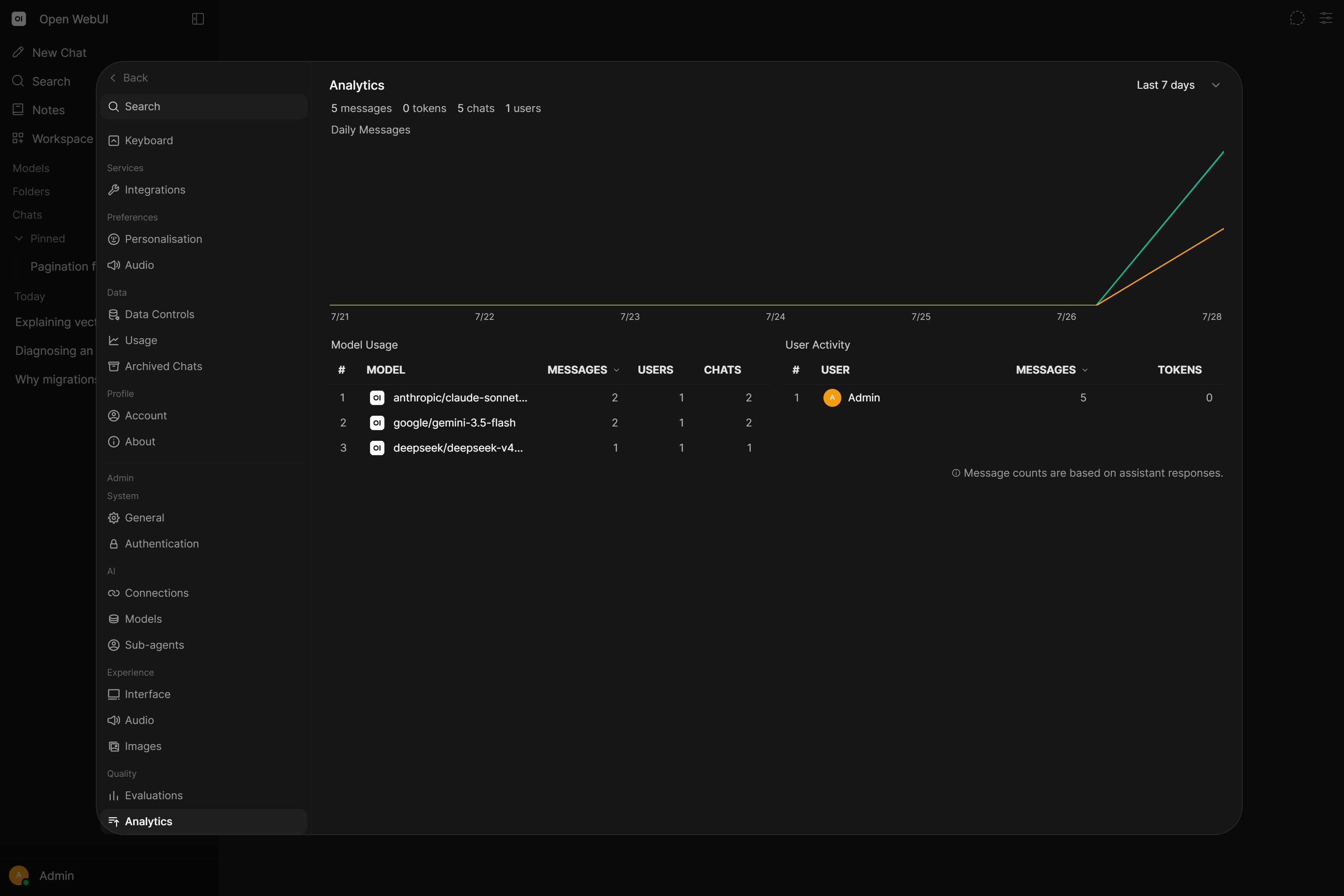
Task: Sort Model Usage by USERS header
Action: 655,370
